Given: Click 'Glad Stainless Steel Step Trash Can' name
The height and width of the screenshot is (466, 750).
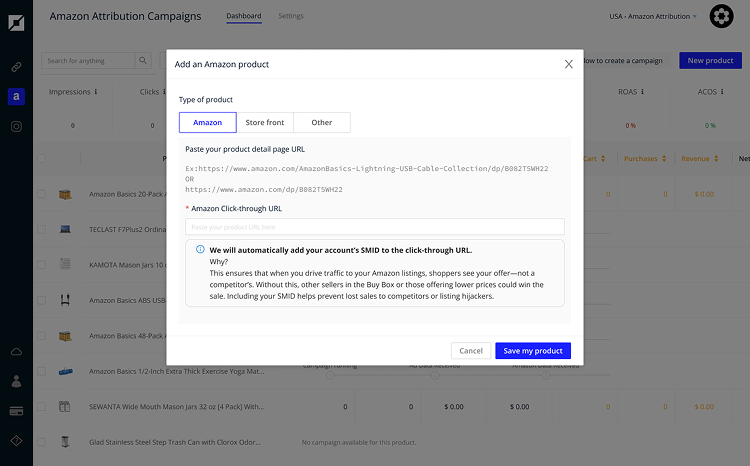Looking at the screenshot, I should coord(175,442).
